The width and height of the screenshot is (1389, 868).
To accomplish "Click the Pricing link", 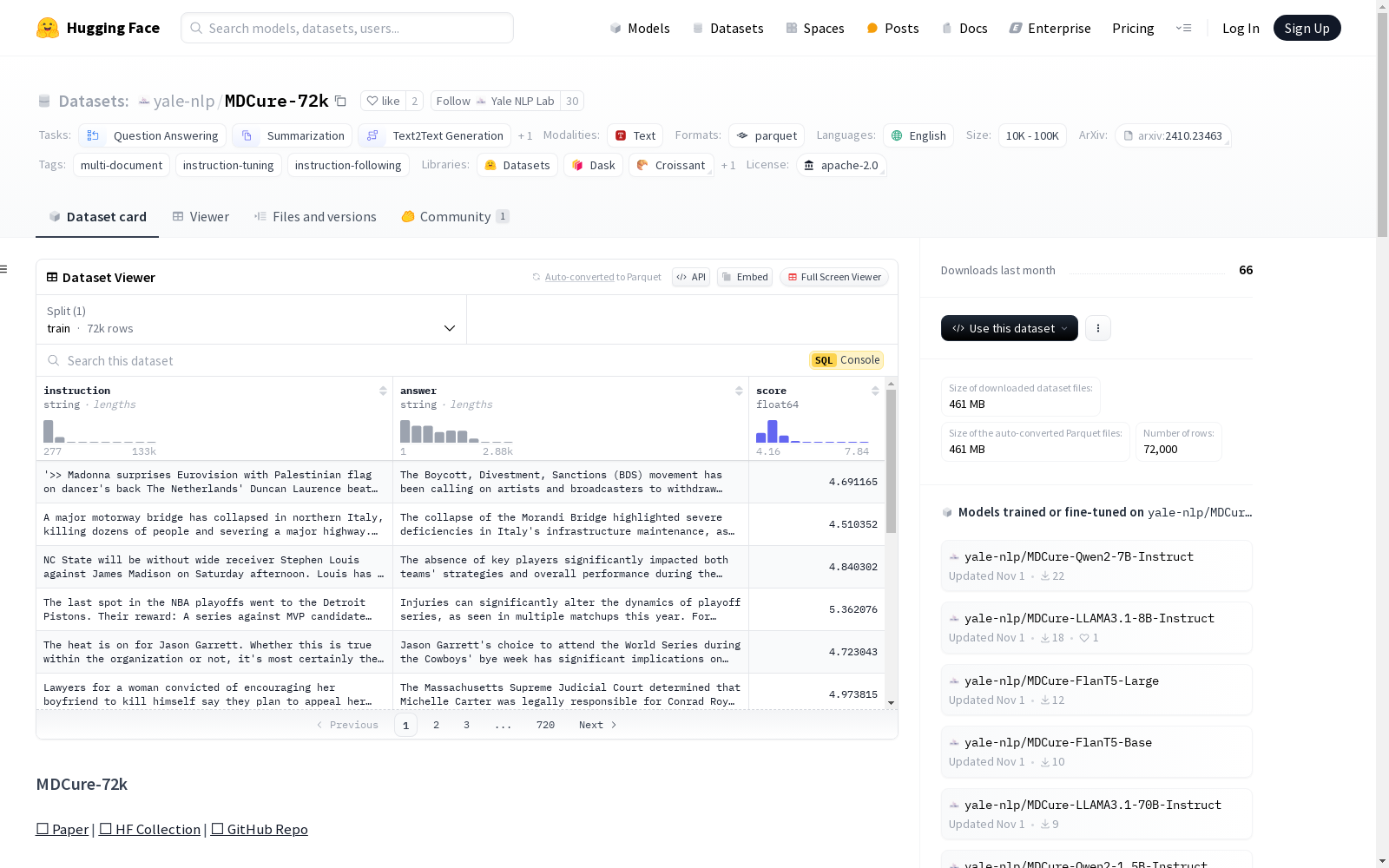I will (1133, 28).
